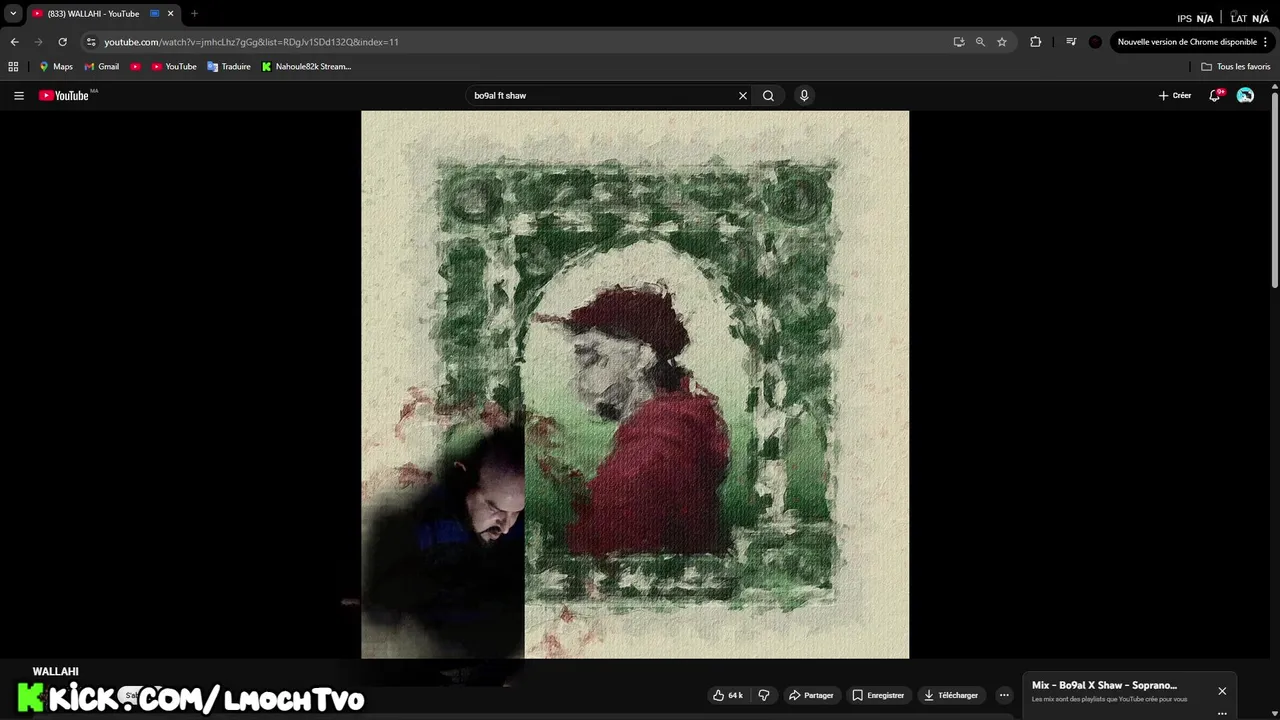
Task: Open the apps grid in bookmarks bar
Action: (13, 67)
